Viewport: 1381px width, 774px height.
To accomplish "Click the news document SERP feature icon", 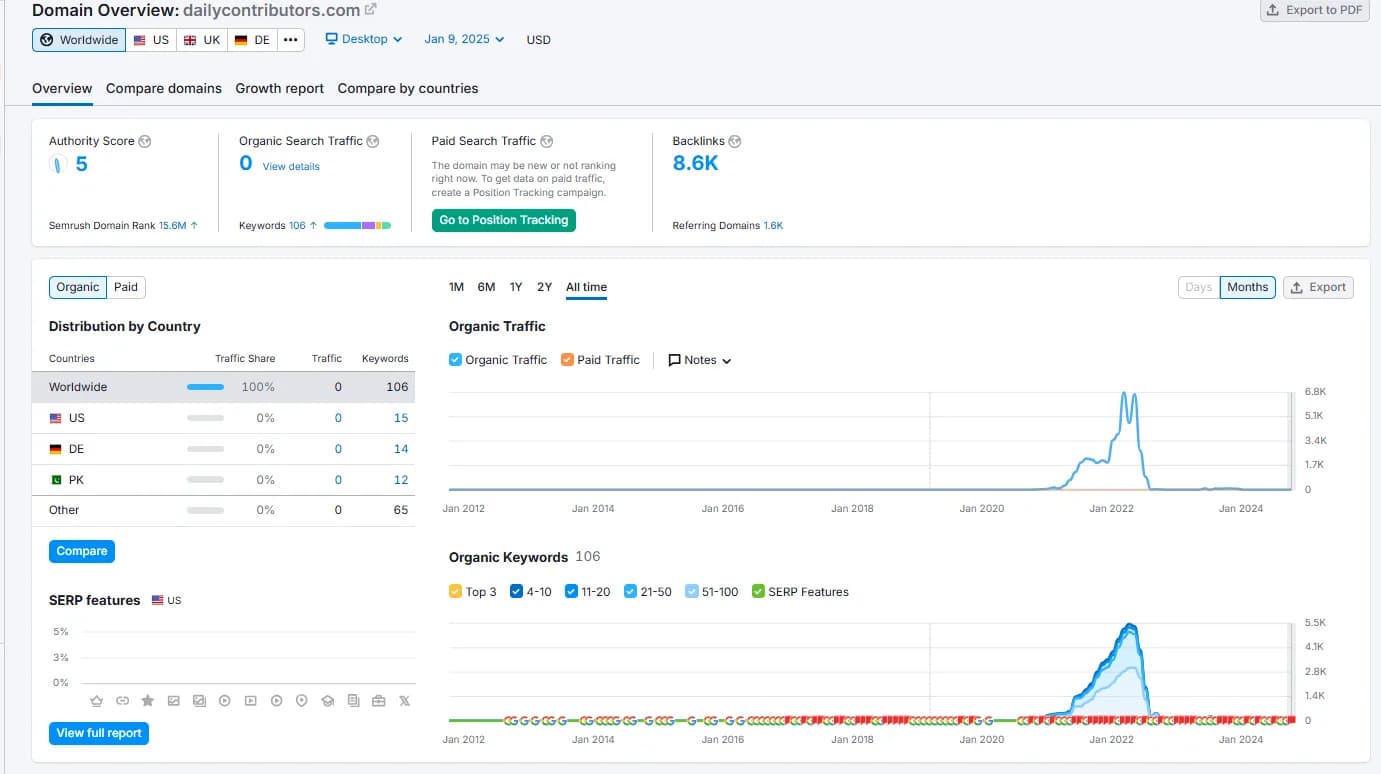I will pyautogui.click(x=353, y=701).
